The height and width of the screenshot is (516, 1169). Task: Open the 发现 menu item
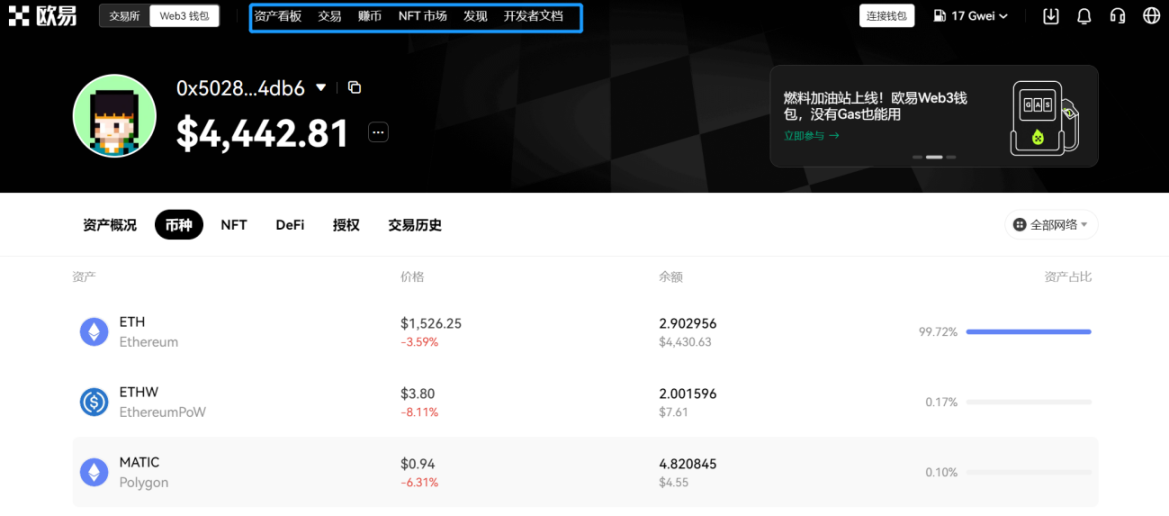point(475,16)
